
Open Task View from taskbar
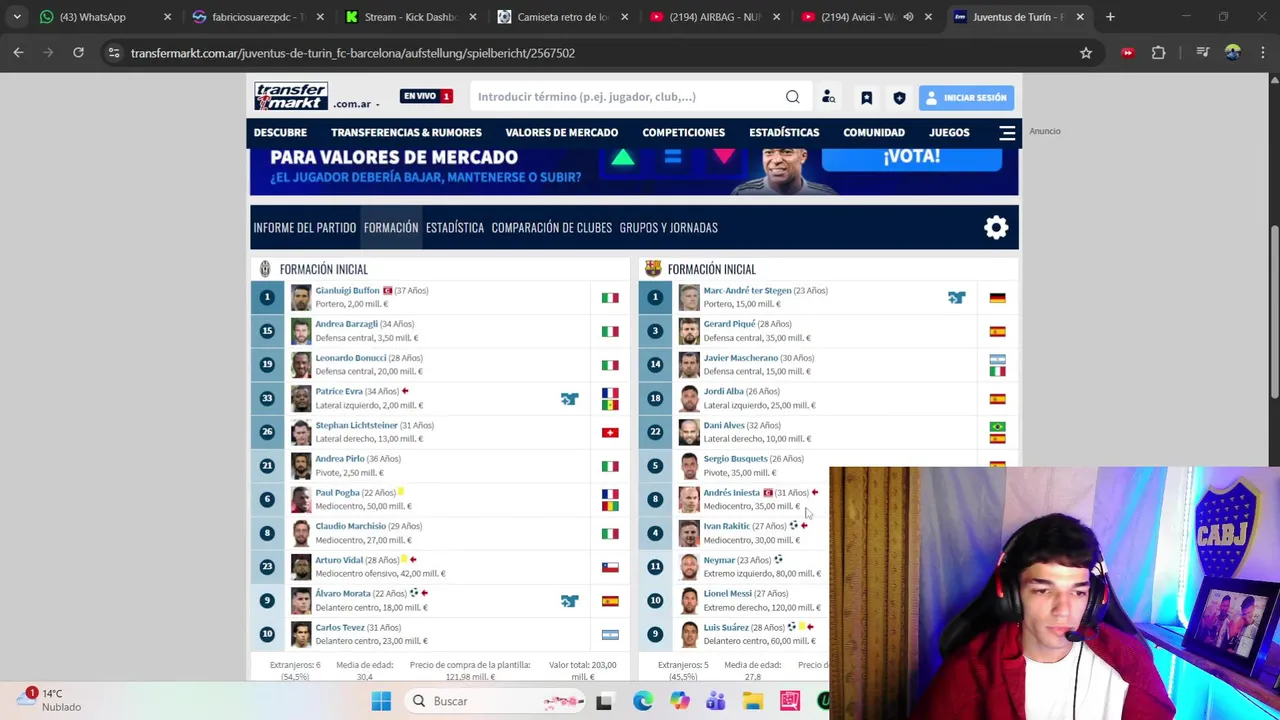tap(604, 701)
